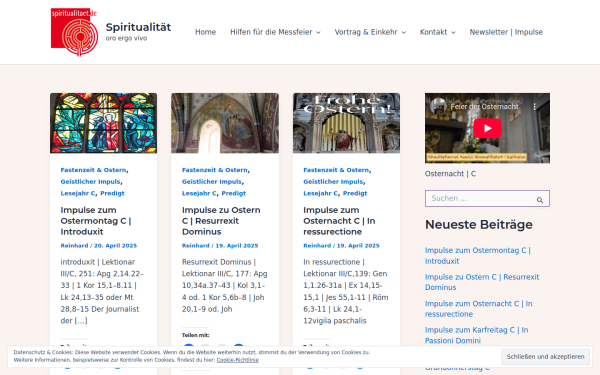
Task: Click the Feier der Osternacht video title
Action: 484,107
